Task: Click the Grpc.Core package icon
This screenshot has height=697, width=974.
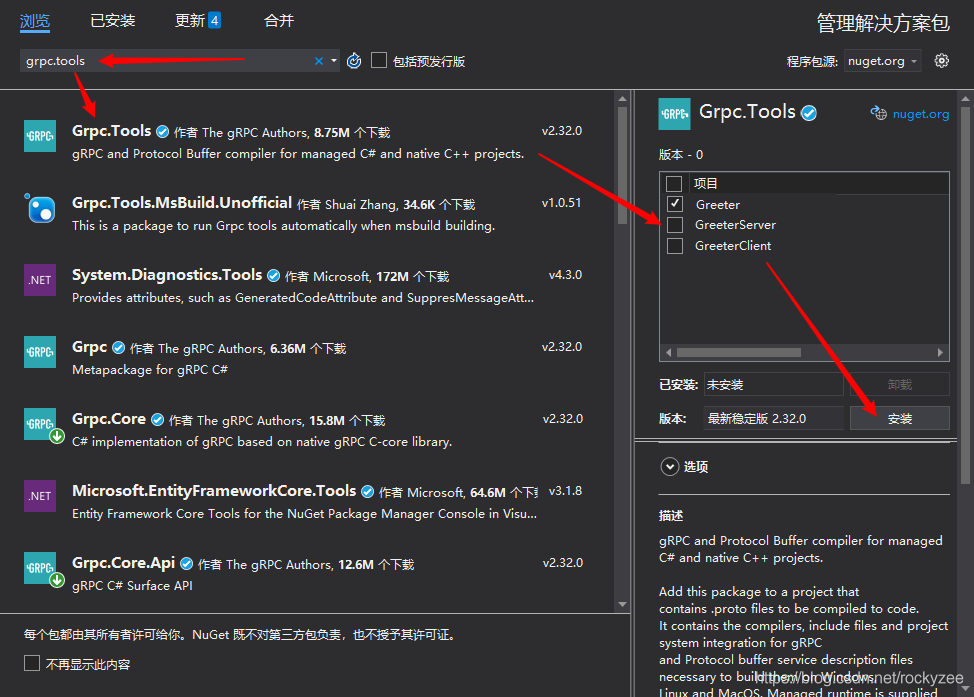Action: [40, 424]
